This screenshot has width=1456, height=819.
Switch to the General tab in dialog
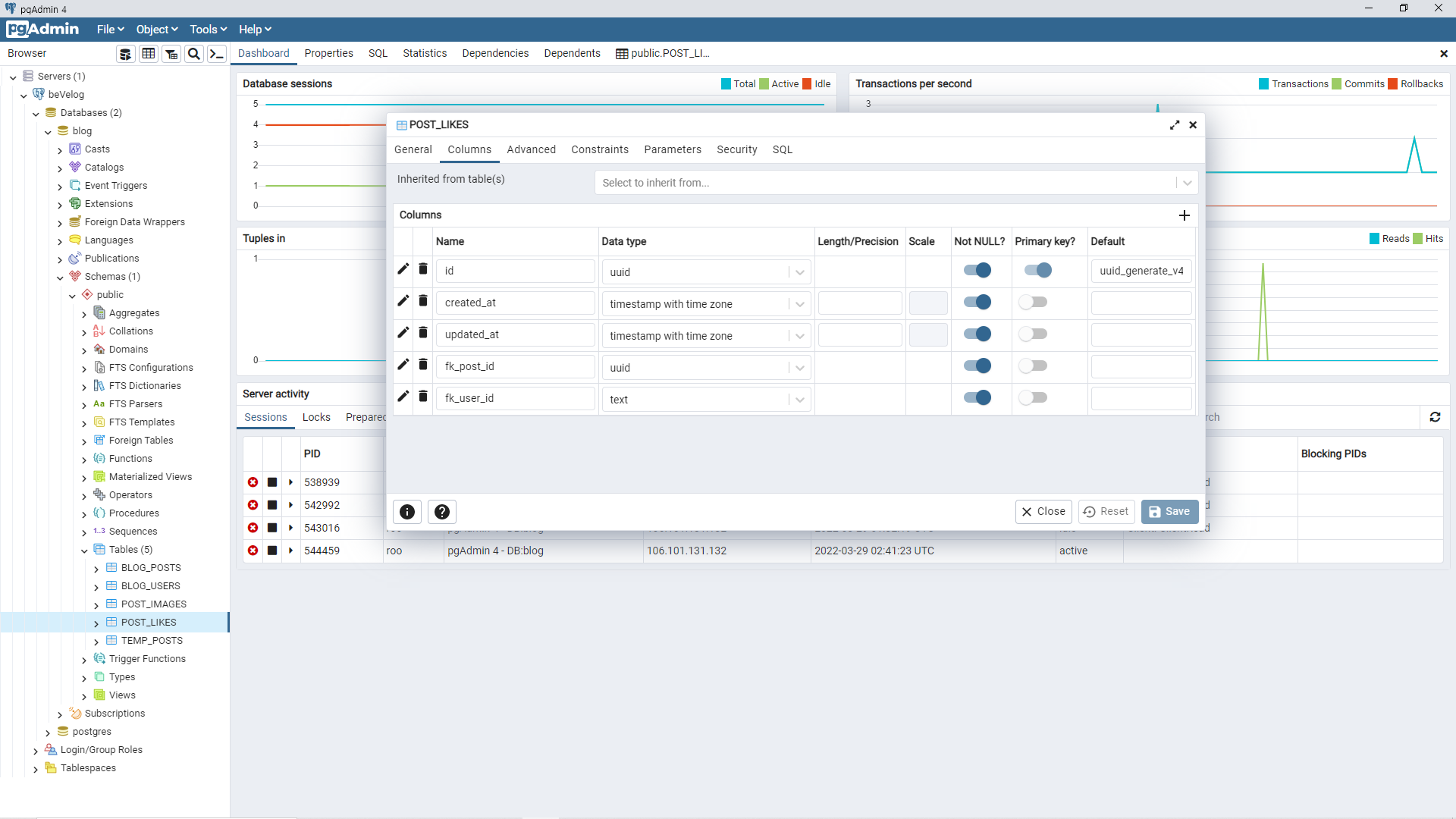[x=413, y=150]
